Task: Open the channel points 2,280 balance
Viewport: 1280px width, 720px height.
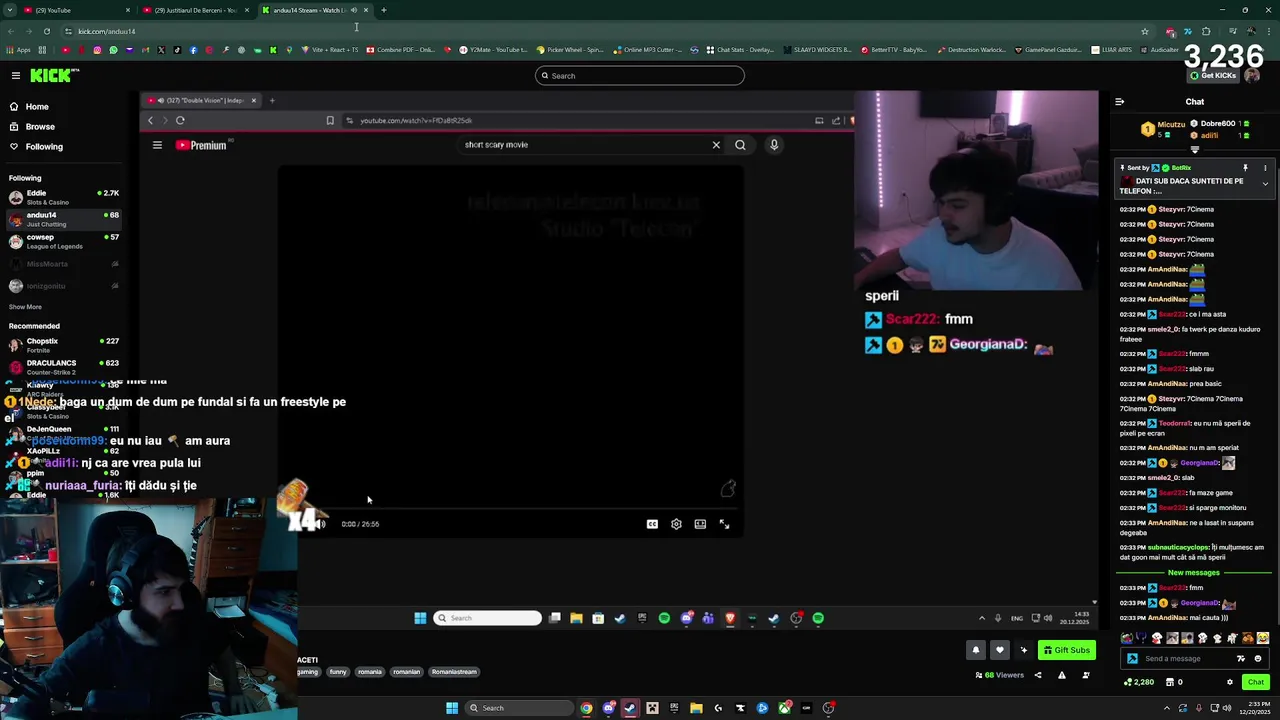Action: [x=1139, y=682]
